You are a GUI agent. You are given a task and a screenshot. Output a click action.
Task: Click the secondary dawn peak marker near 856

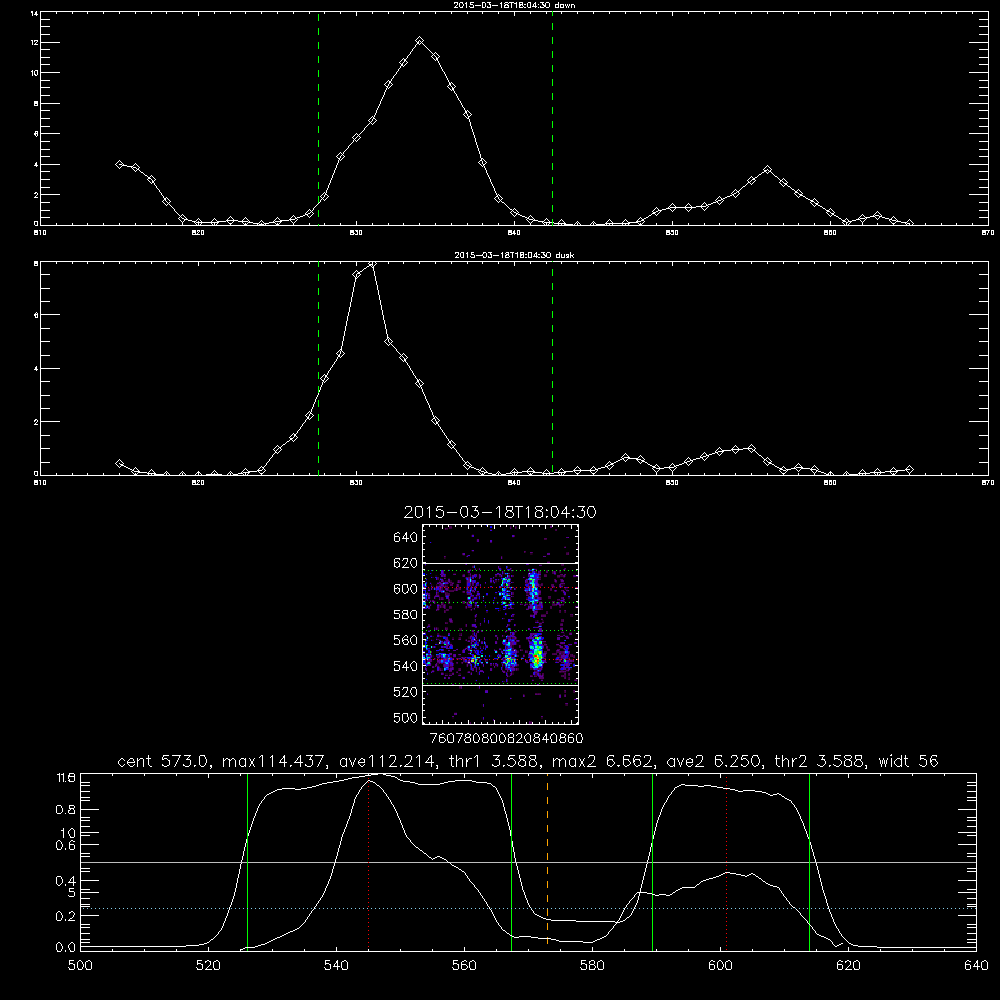767,170
